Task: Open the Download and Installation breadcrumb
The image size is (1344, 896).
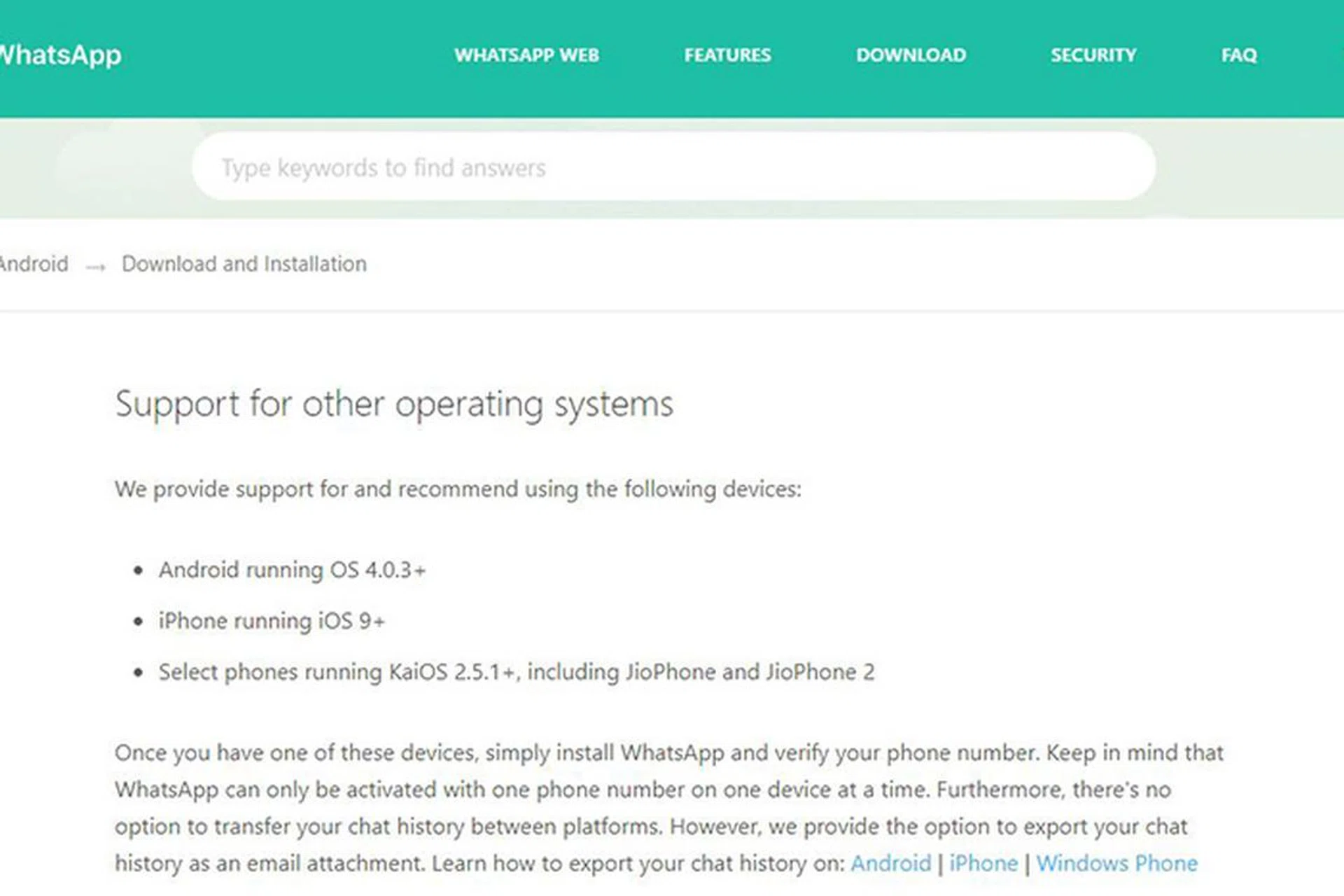Action: pyautogui.click(x=244, y=264)
